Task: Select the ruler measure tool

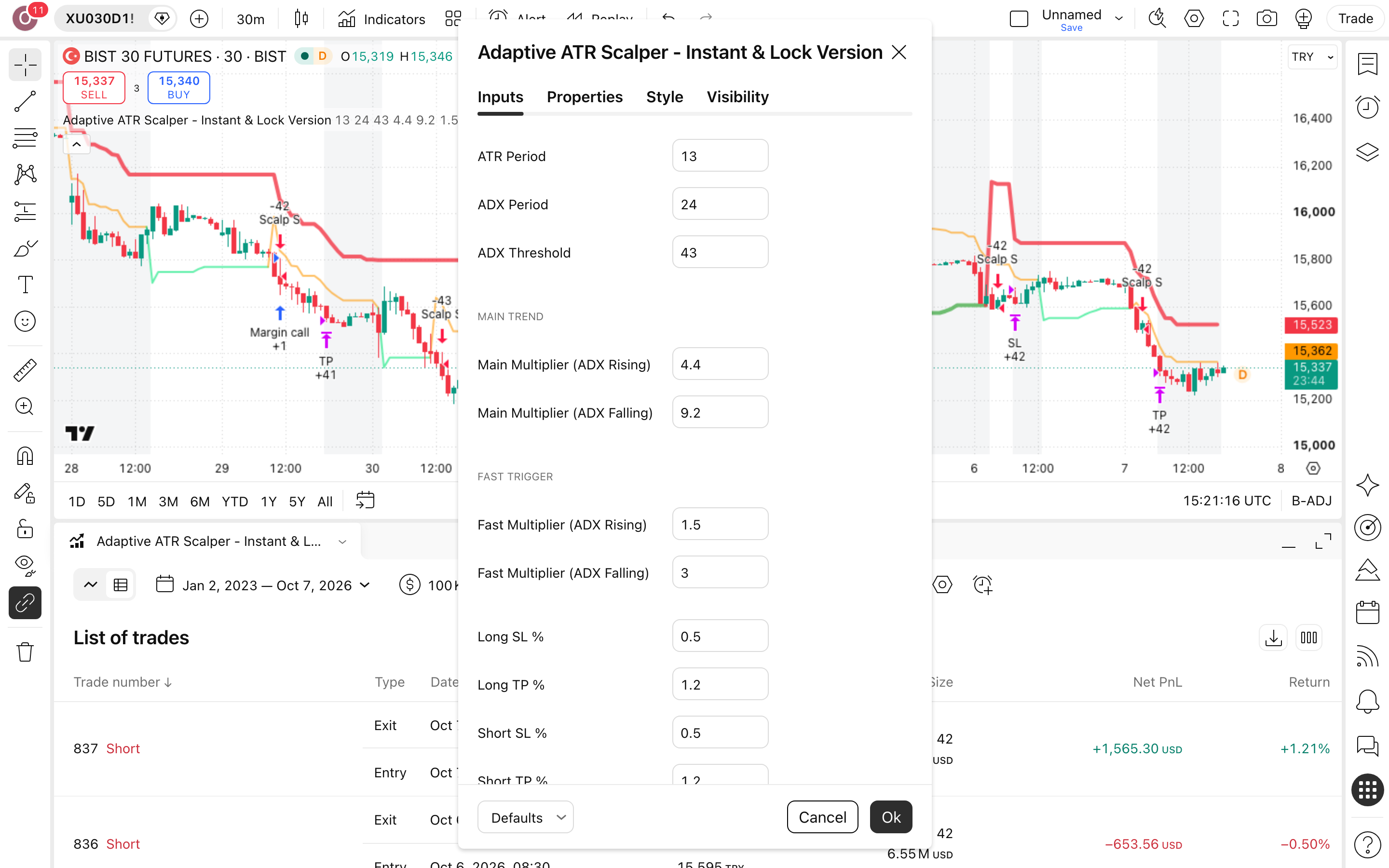Action: pyautogui.click(x=25, y=370)
